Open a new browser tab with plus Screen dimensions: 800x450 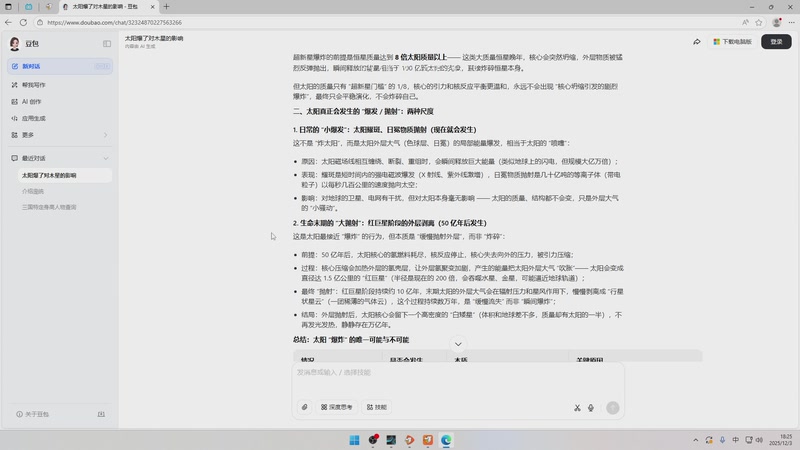166,7
